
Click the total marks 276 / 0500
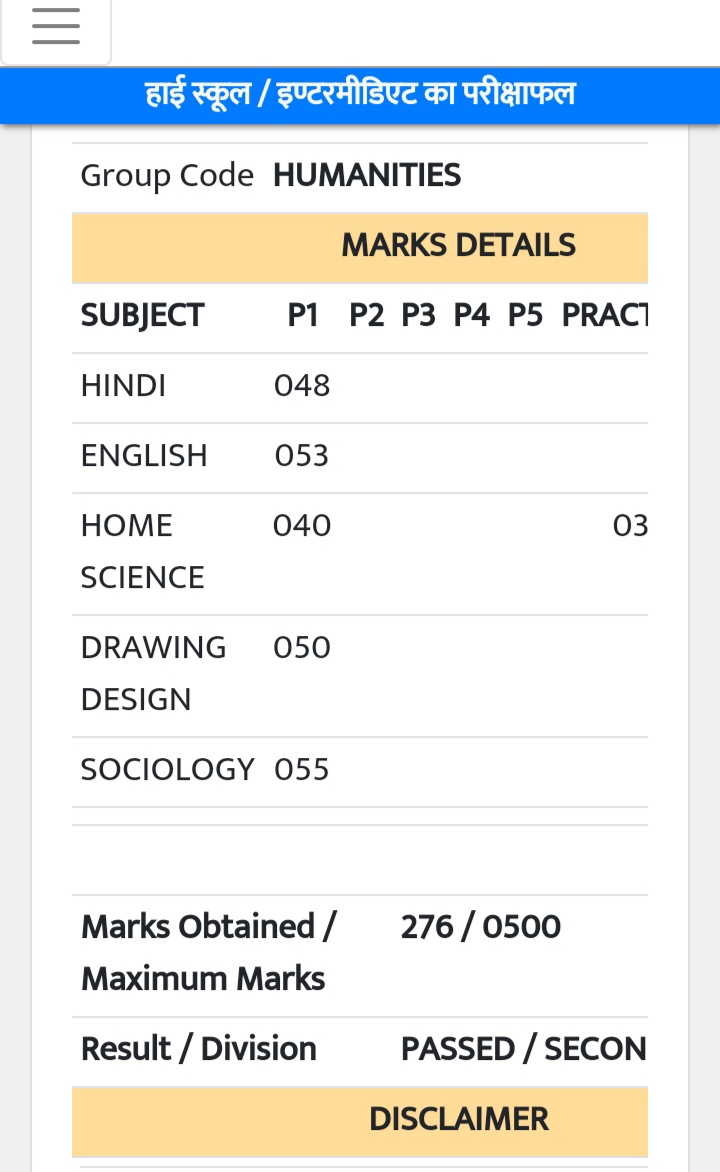pos(481,927)
